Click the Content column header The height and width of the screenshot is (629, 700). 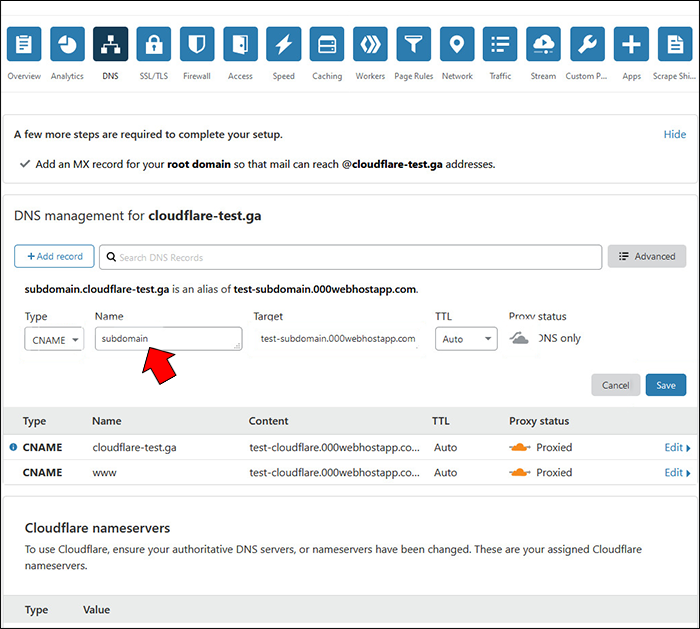coord(268,421)
